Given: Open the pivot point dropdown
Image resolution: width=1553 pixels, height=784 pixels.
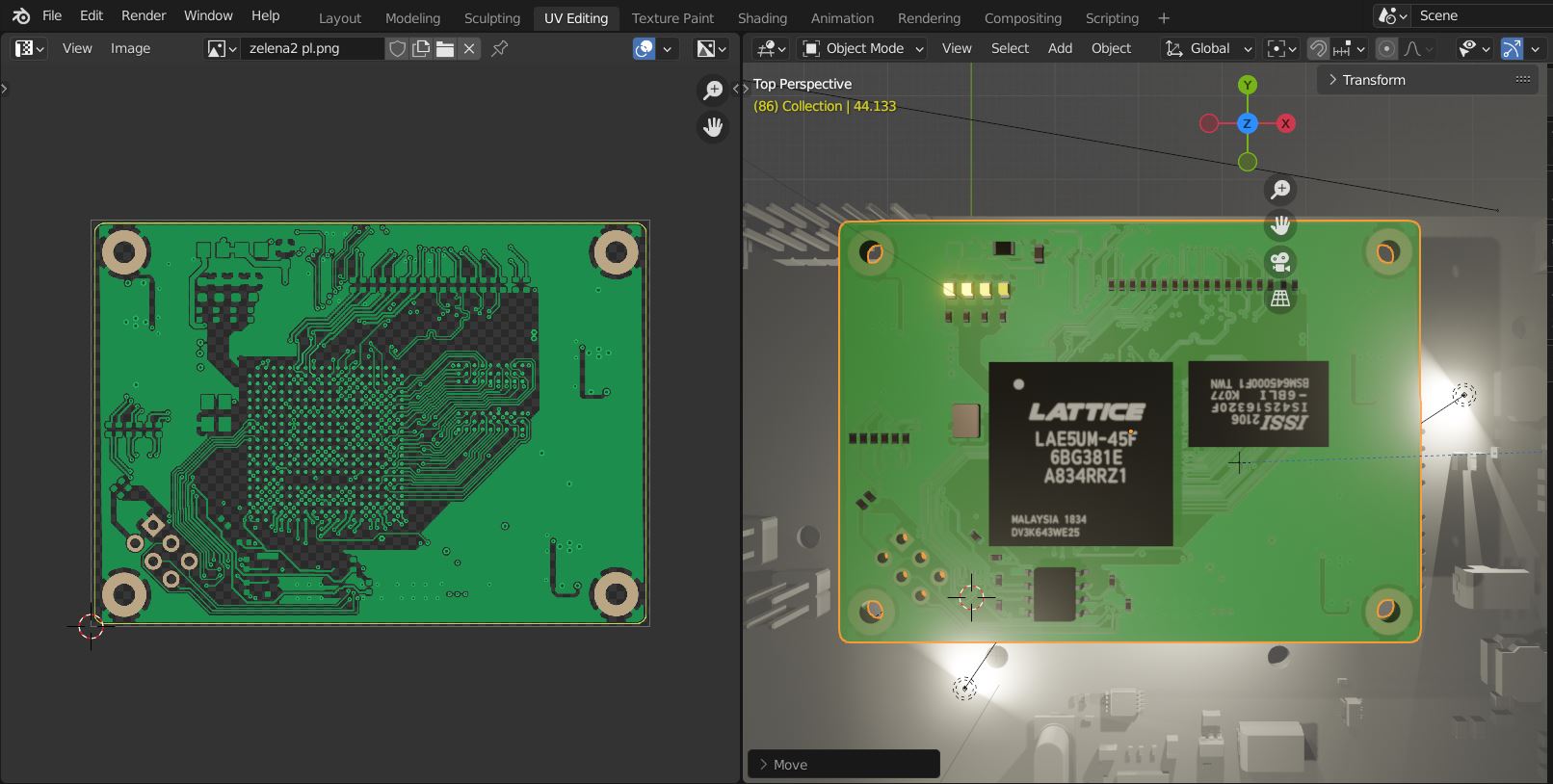Looking at the screenshot, I should (1280, 48).
